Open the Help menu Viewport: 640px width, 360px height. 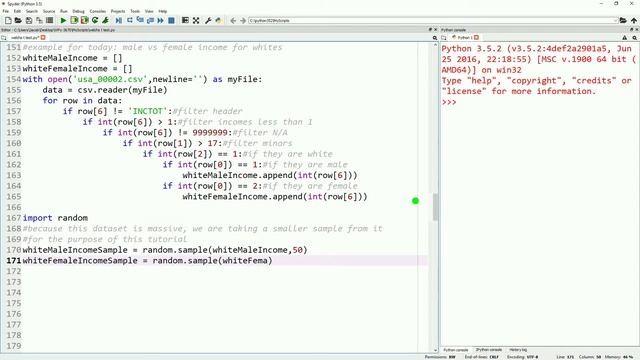162,11
